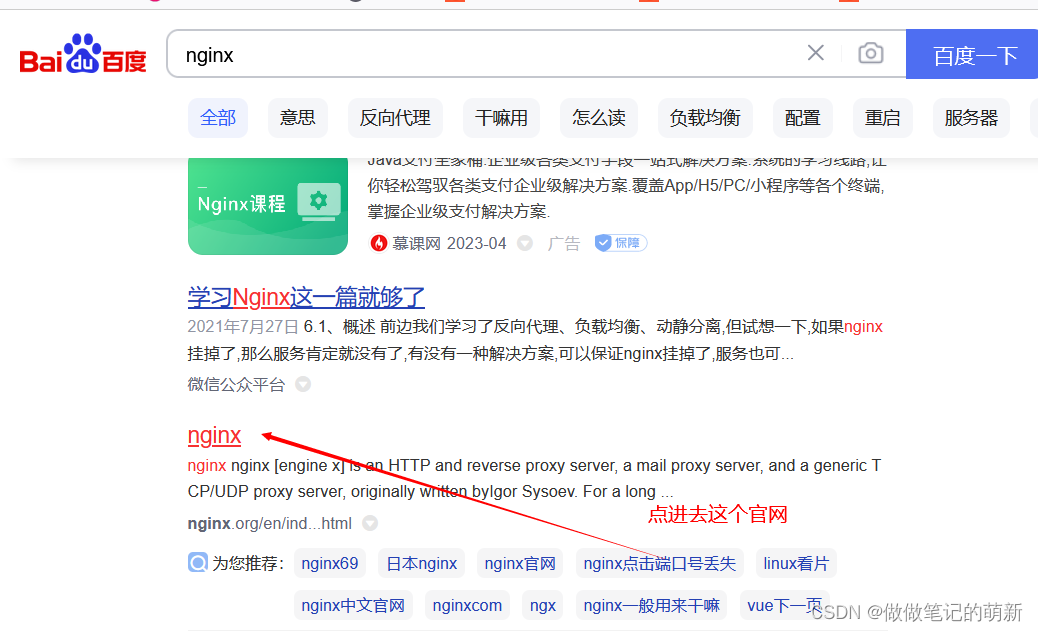The width and height of the screenshot is (1038, 632).
Task: Select the 怎么读 filter tab
Action: tap(599, 118)
